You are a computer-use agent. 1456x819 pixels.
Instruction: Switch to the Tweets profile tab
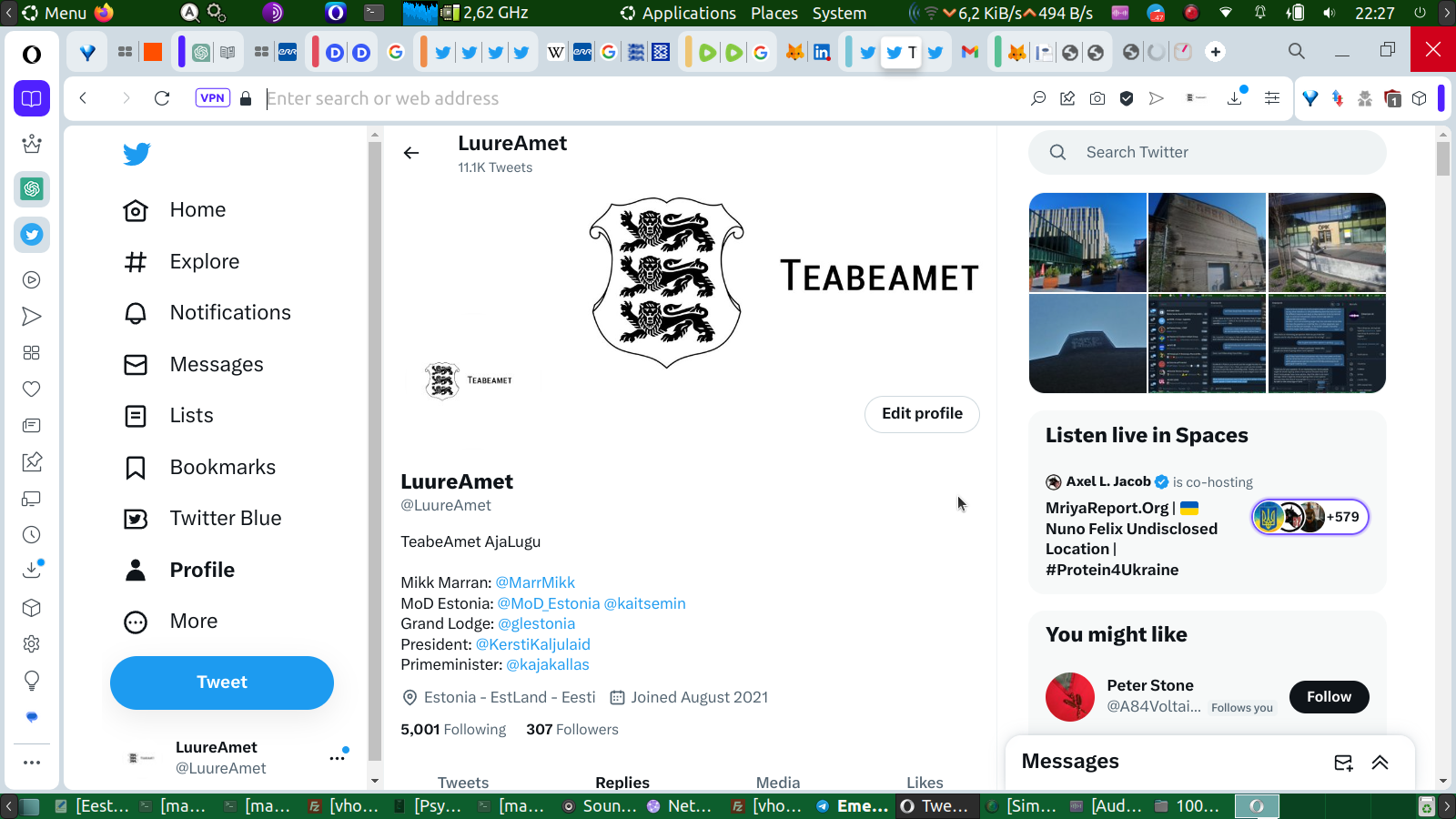point(463,782)
